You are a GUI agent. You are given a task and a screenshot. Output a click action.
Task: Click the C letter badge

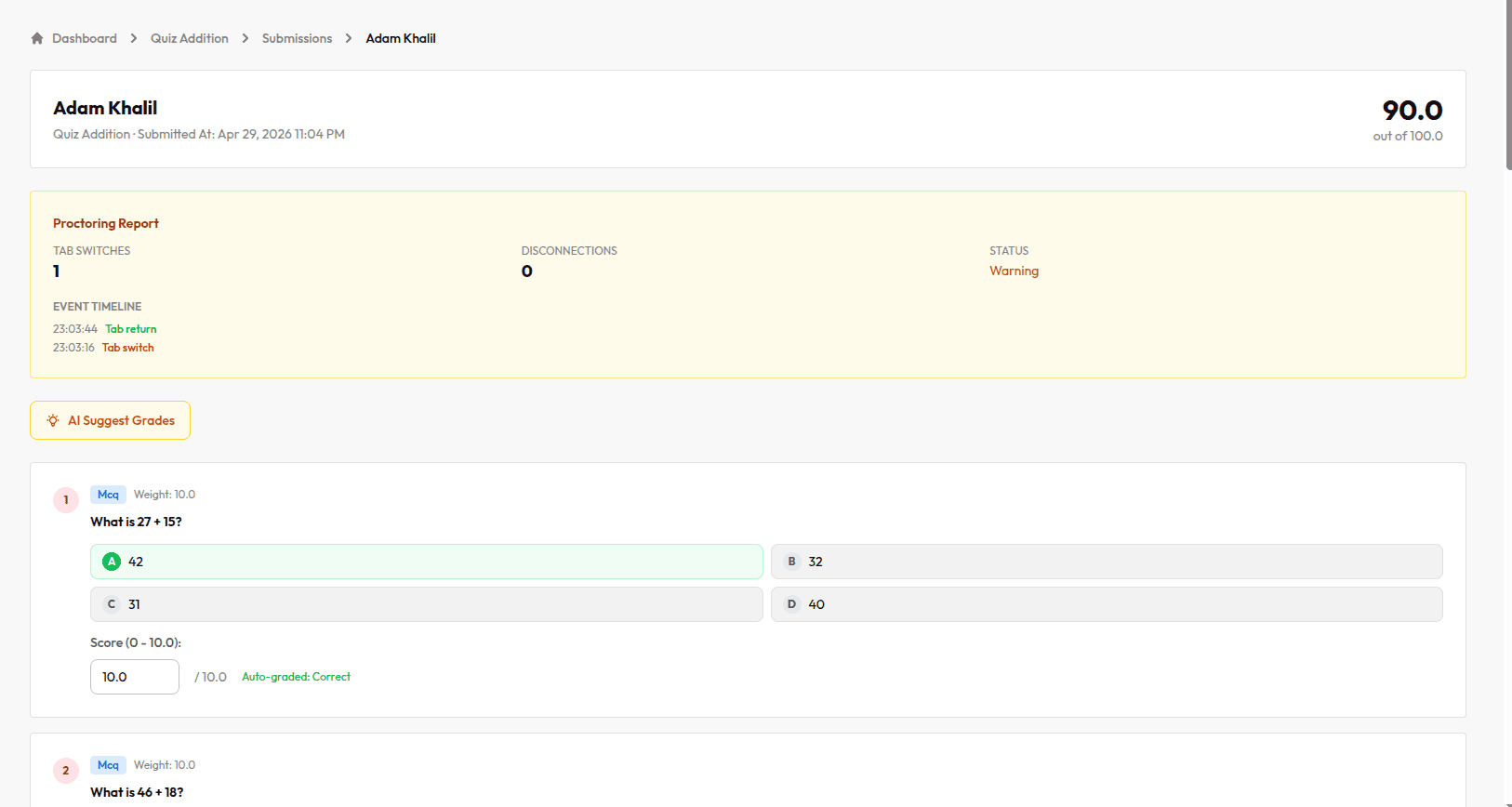click(112, 604)
